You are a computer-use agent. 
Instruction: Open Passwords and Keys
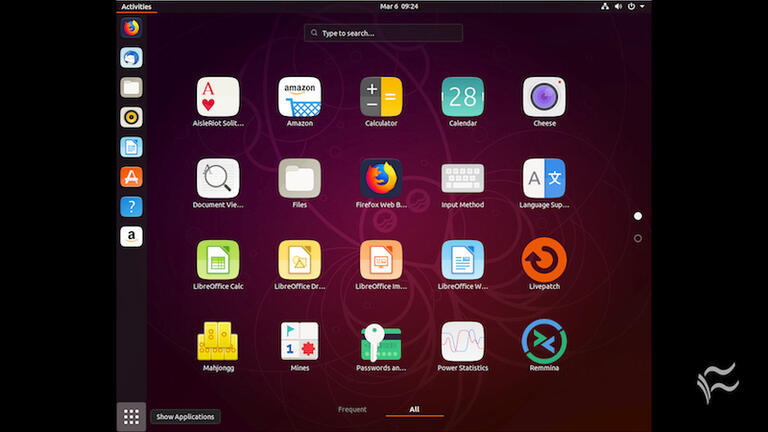tap(381, 342)
